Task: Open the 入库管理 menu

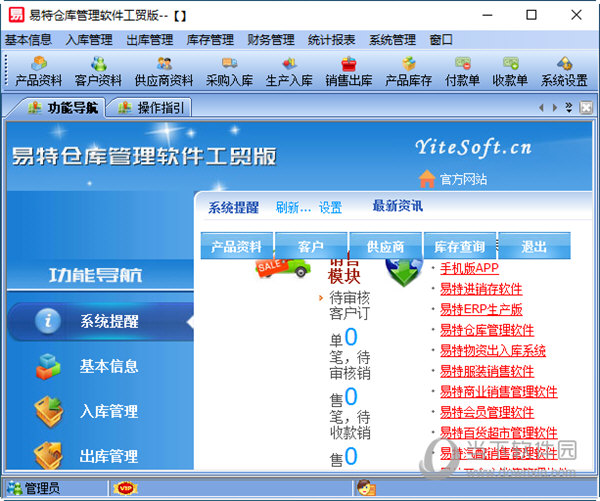Action: click(89, 39)
